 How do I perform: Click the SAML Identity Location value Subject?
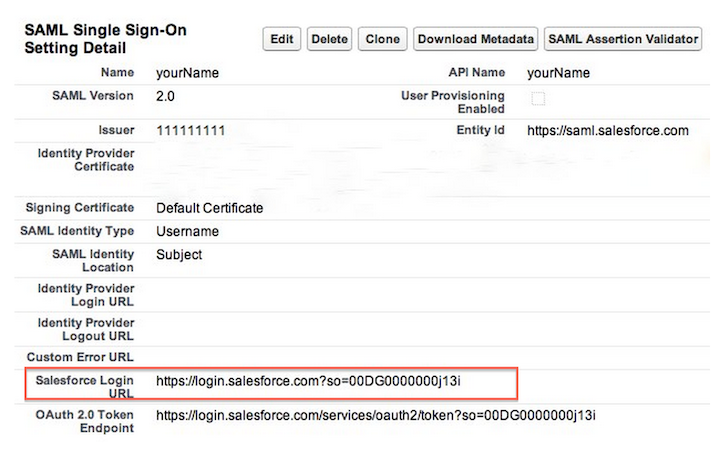point(179,254)
